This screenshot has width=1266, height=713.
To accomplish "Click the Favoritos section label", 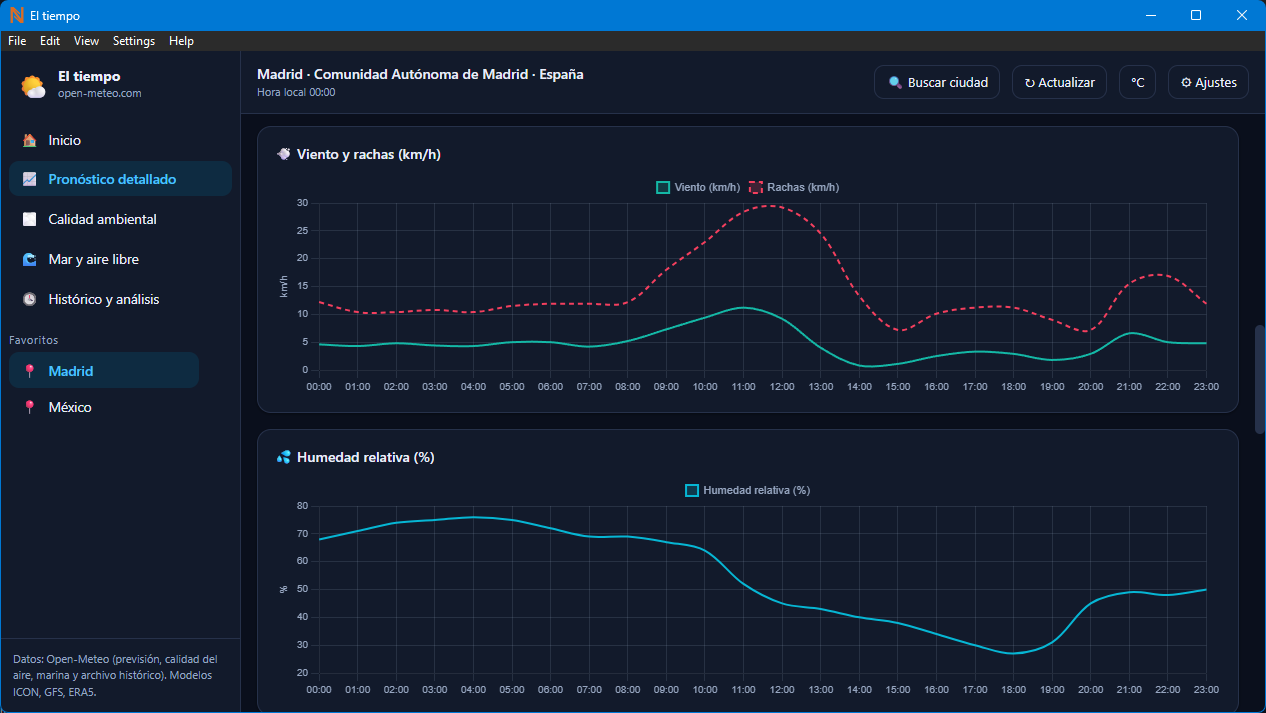I will (x=34, y=340).
